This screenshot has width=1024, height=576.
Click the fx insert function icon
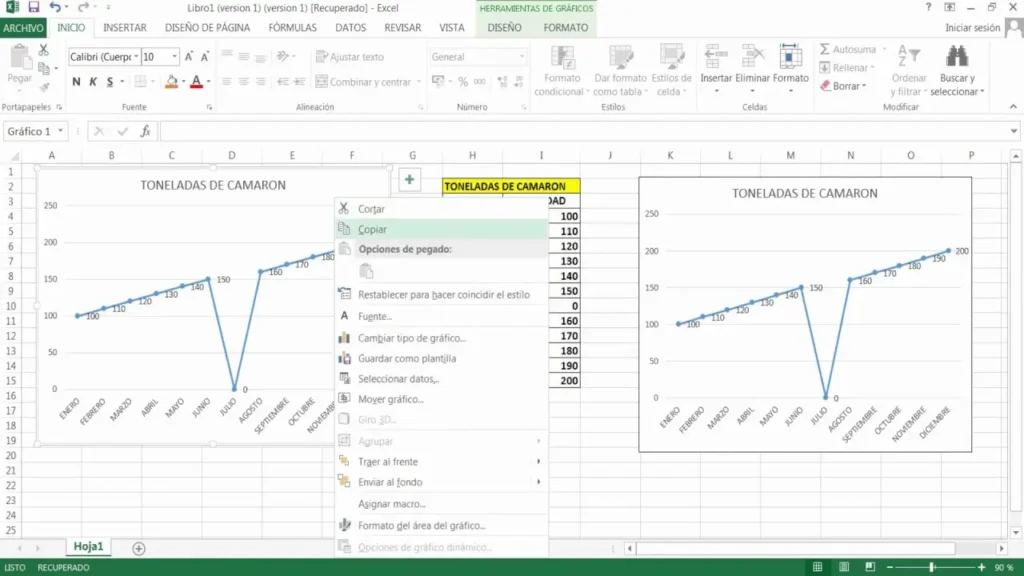[x=146, y=131]
